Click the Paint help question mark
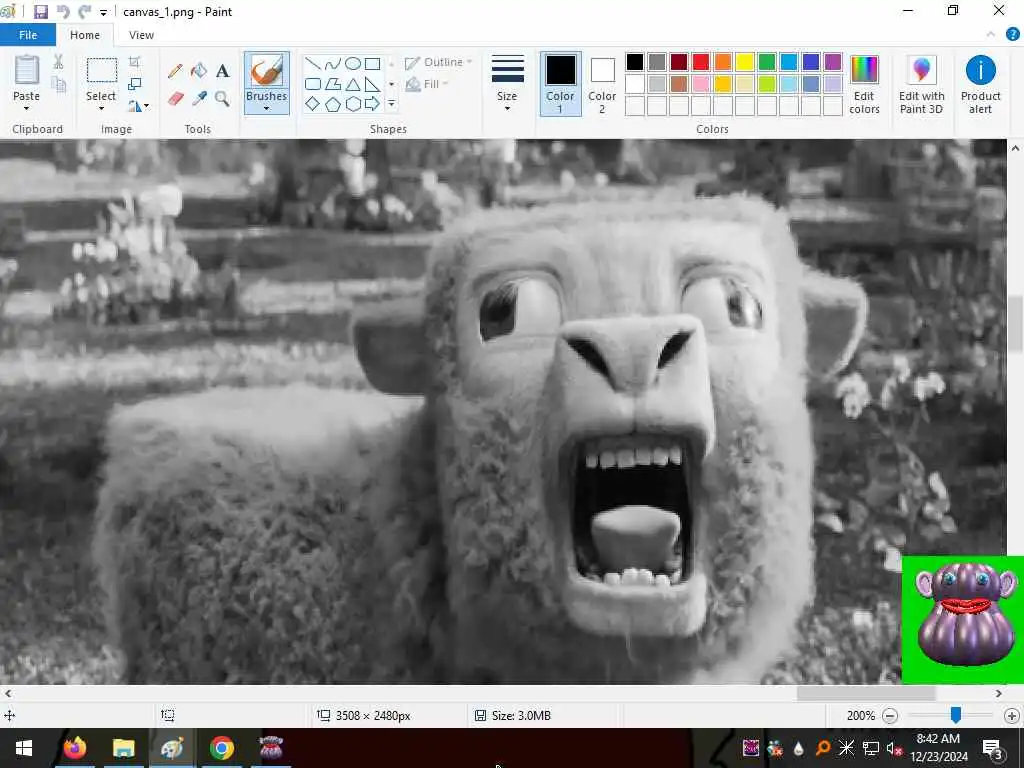 (x=1012, y=35)
